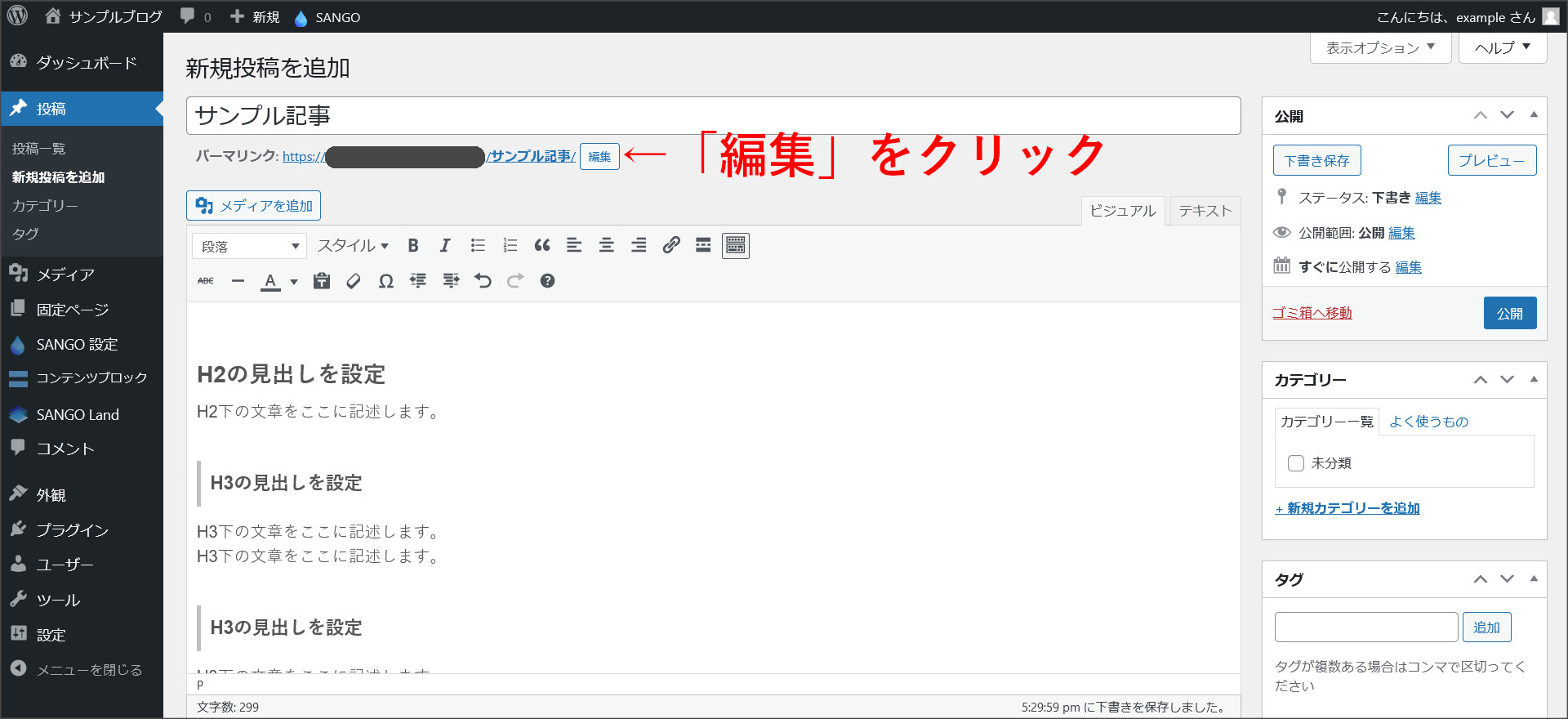The image size is (1568, 719).
Task: Click the Bold formatting icon
Action: point(413,246)
